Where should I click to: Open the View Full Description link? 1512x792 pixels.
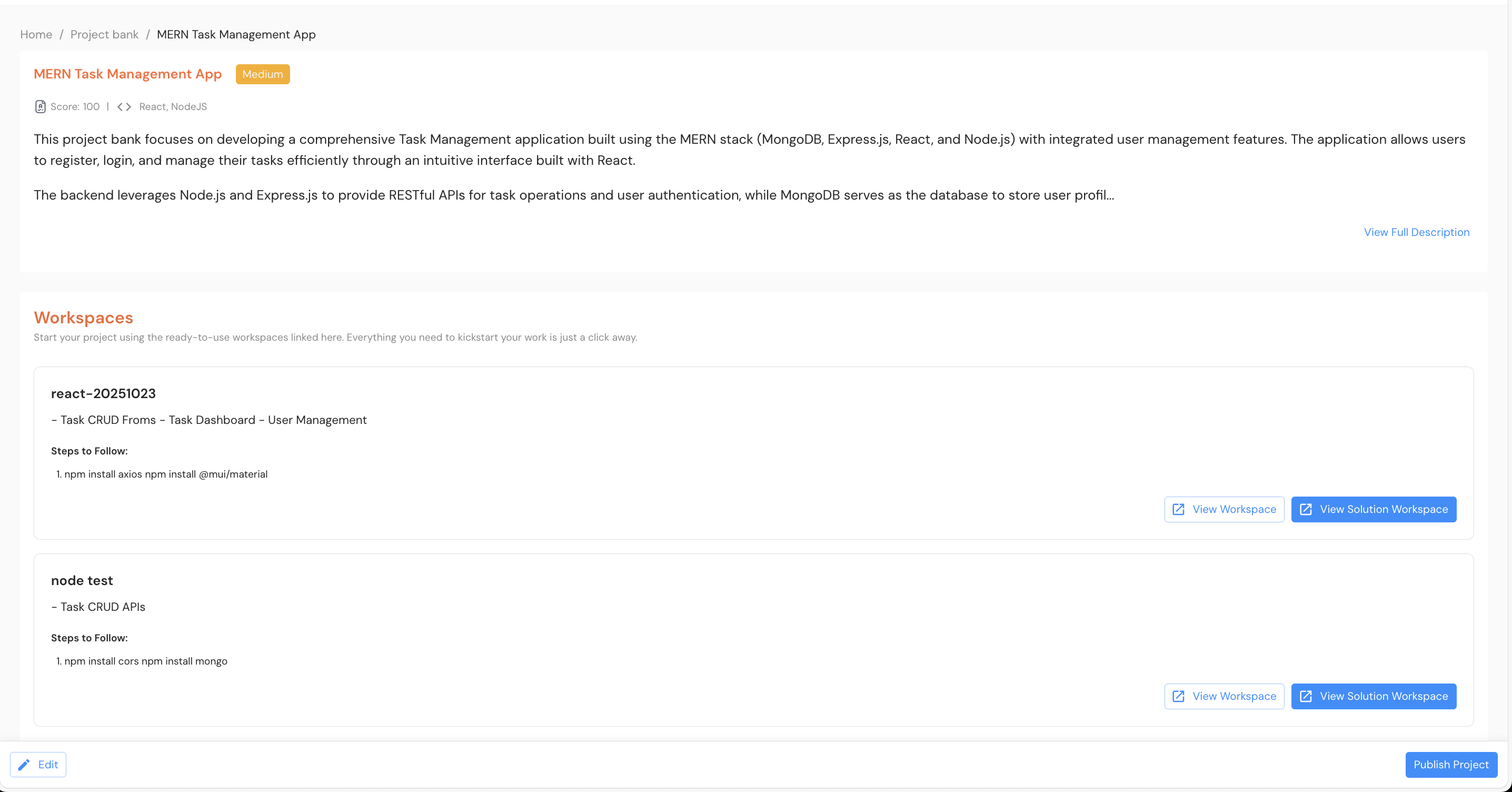tap(1416, 232)
